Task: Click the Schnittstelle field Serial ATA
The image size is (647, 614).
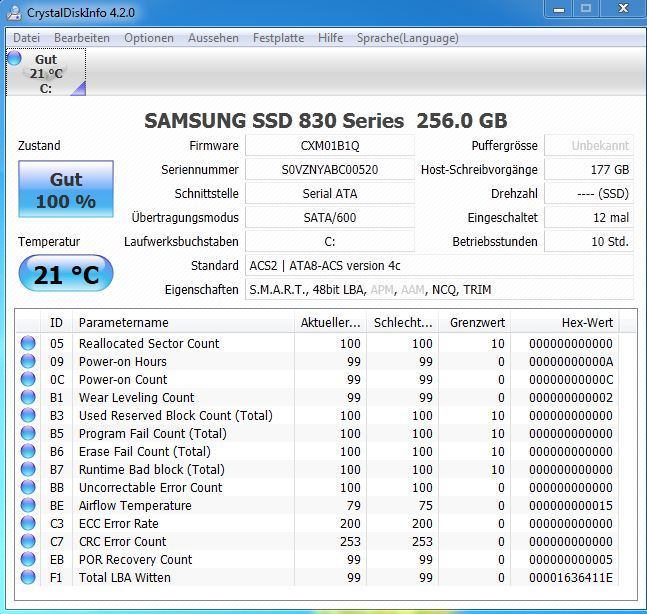Action: 330,194
